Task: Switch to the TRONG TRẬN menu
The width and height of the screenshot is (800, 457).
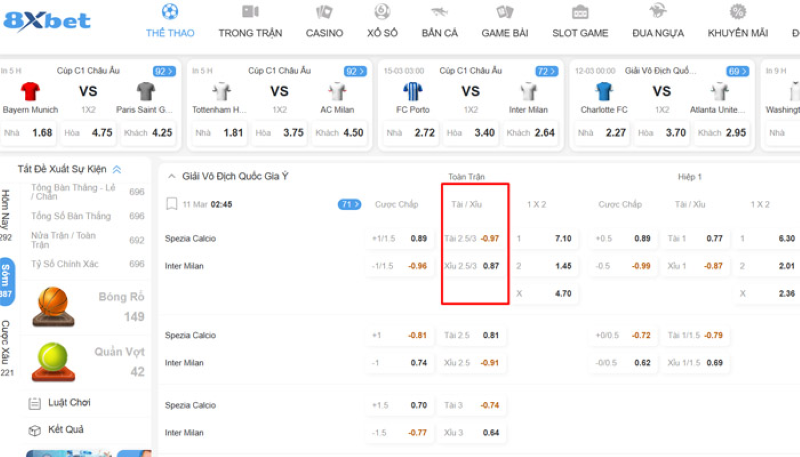Action: 250,33
